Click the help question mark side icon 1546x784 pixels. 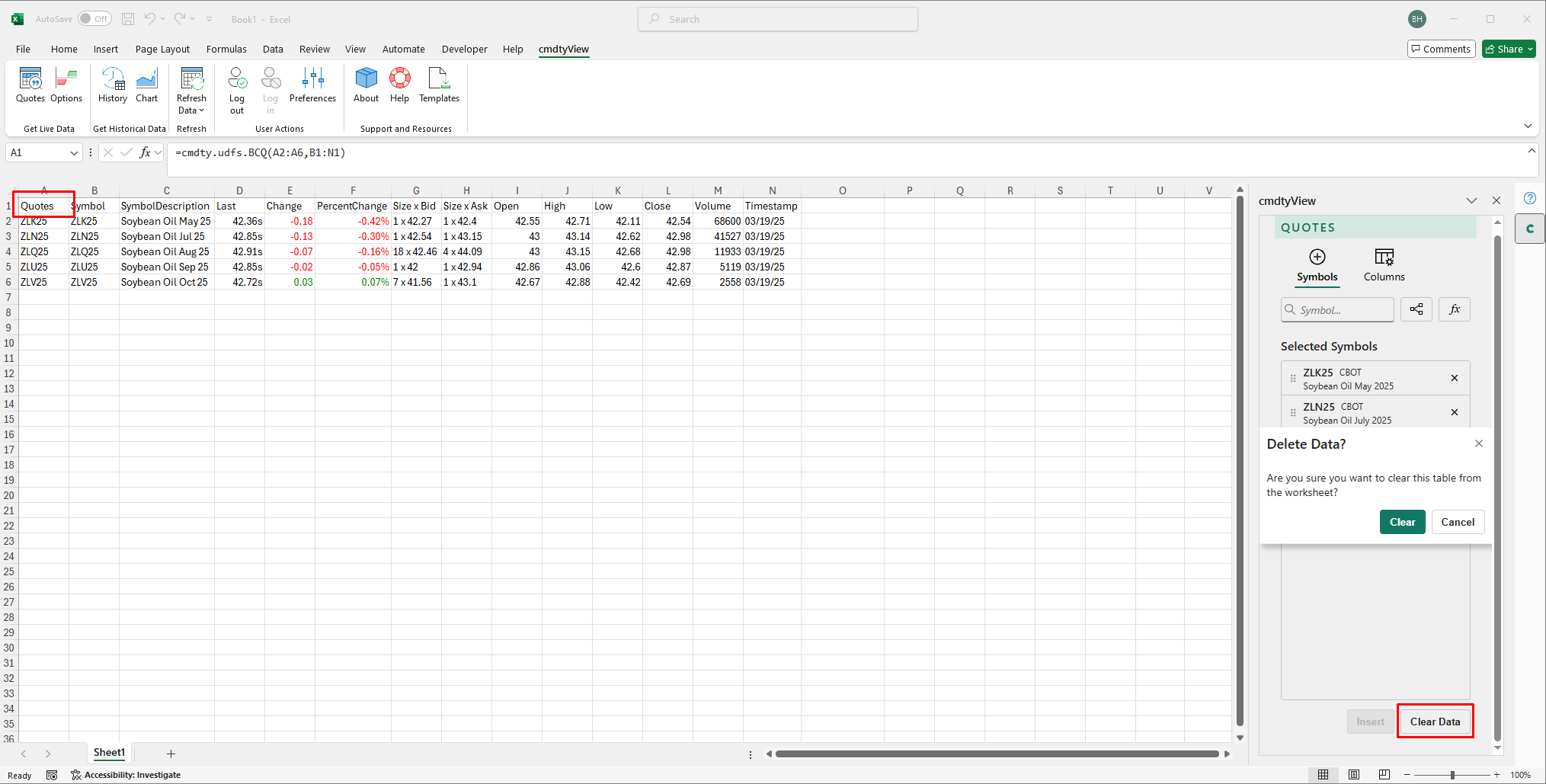1530,198
